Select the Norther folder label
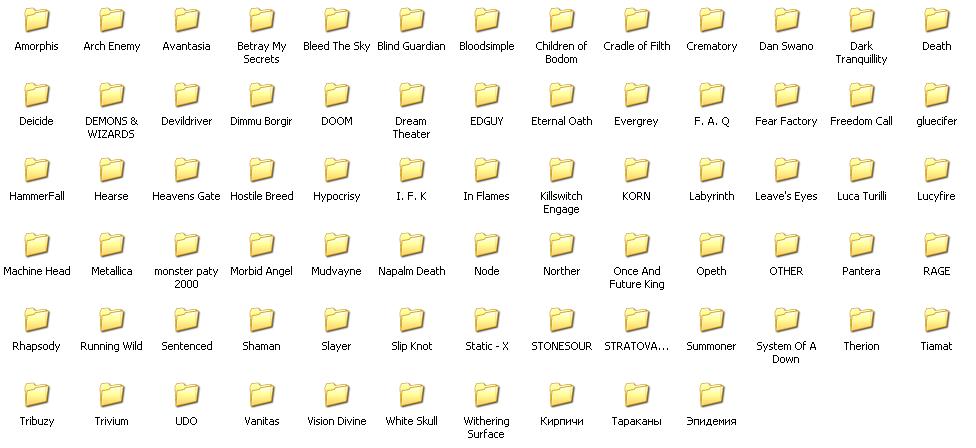 [561, 271]
